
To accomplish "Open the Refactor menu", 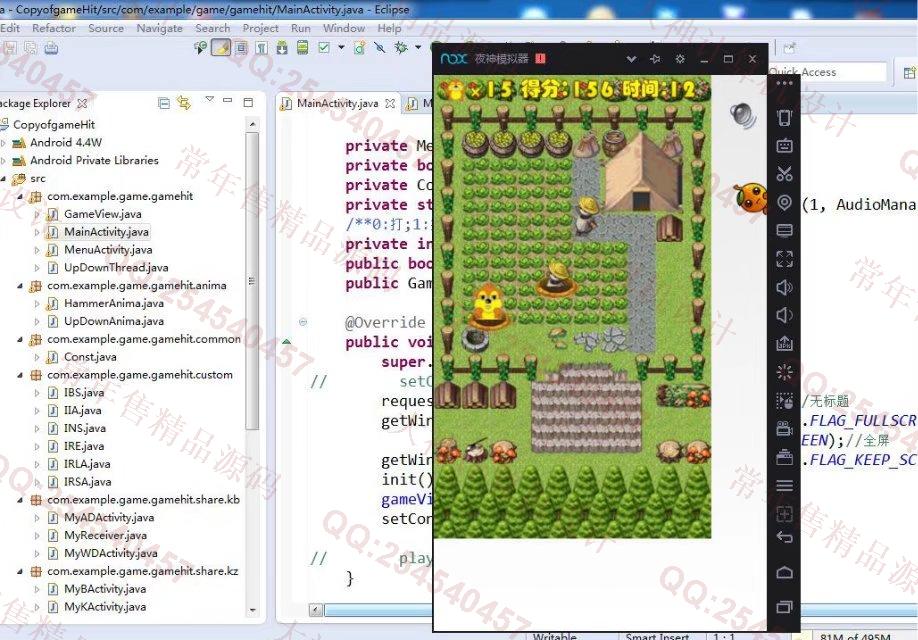I will [54, 28].
